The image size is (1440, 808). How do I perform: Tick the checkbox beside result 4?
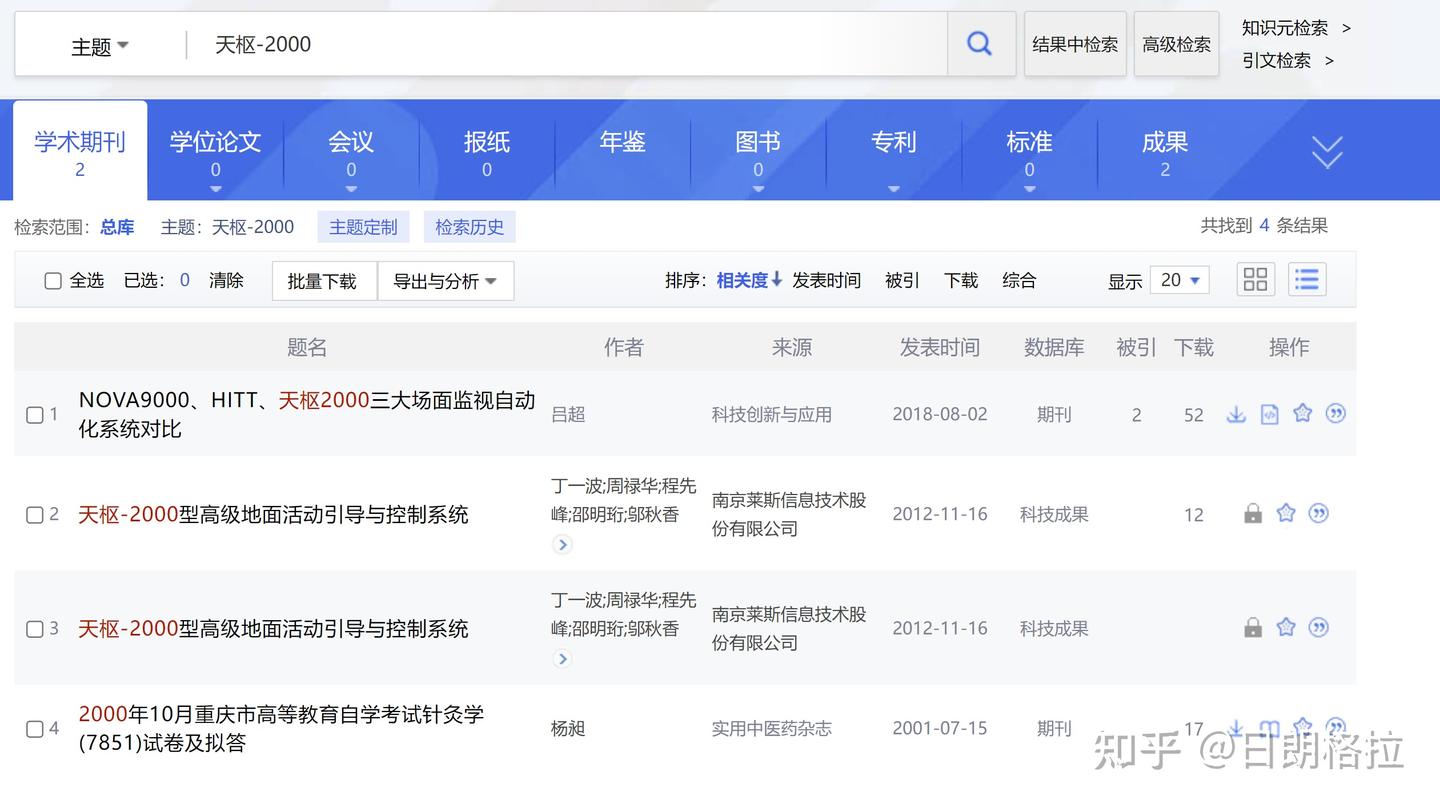click(x=33, y=728)
